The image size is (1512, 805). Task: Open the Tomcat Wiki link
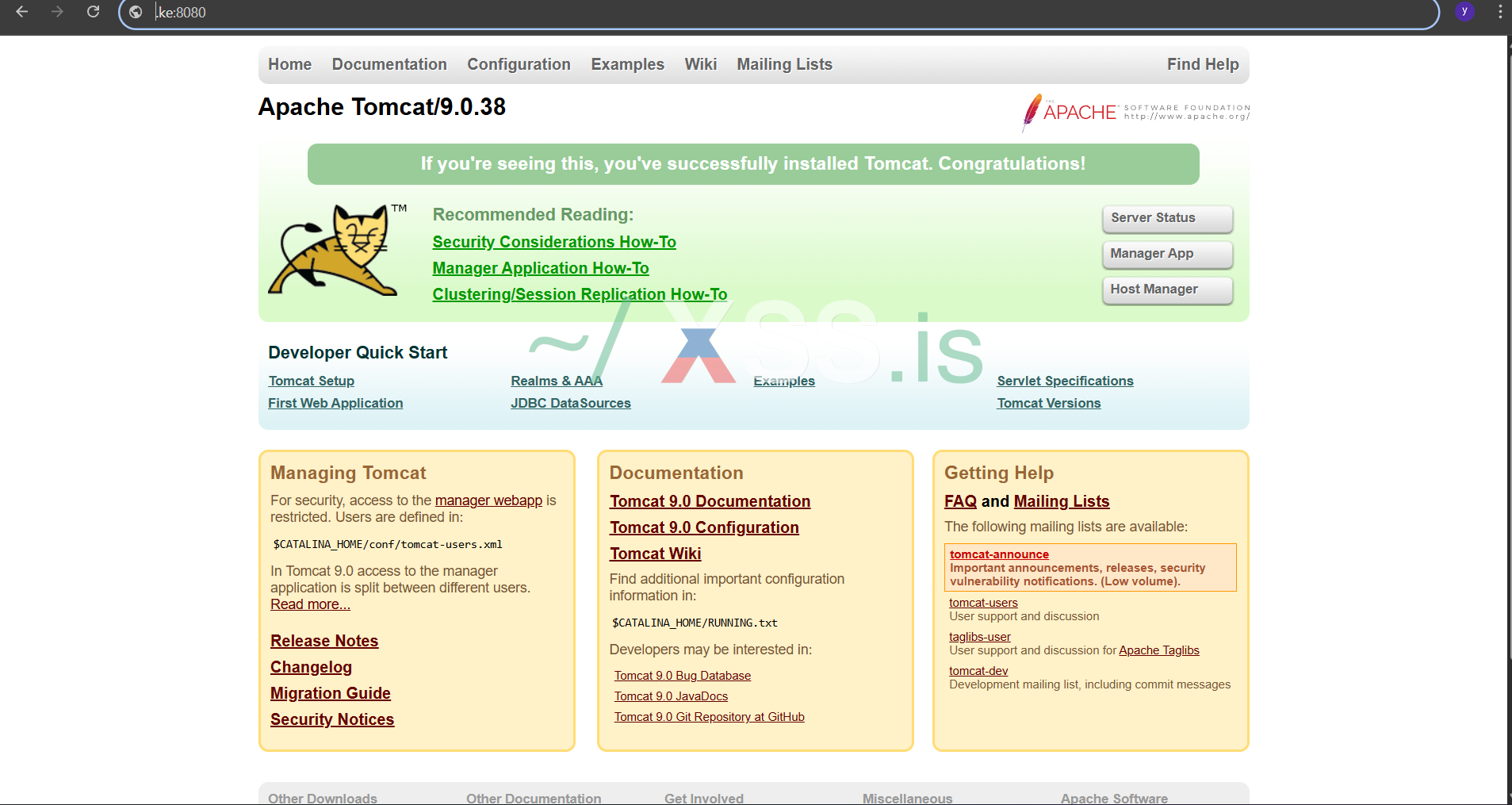click(655, 554)
